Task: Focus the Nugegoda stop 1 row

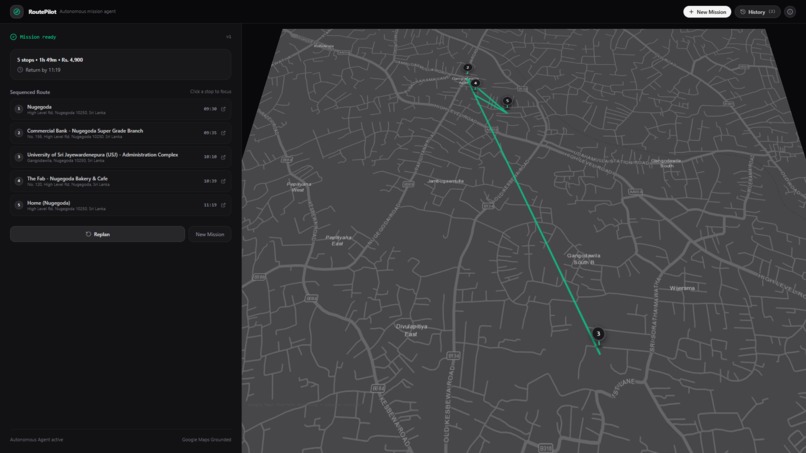Action: pos(120,109)
